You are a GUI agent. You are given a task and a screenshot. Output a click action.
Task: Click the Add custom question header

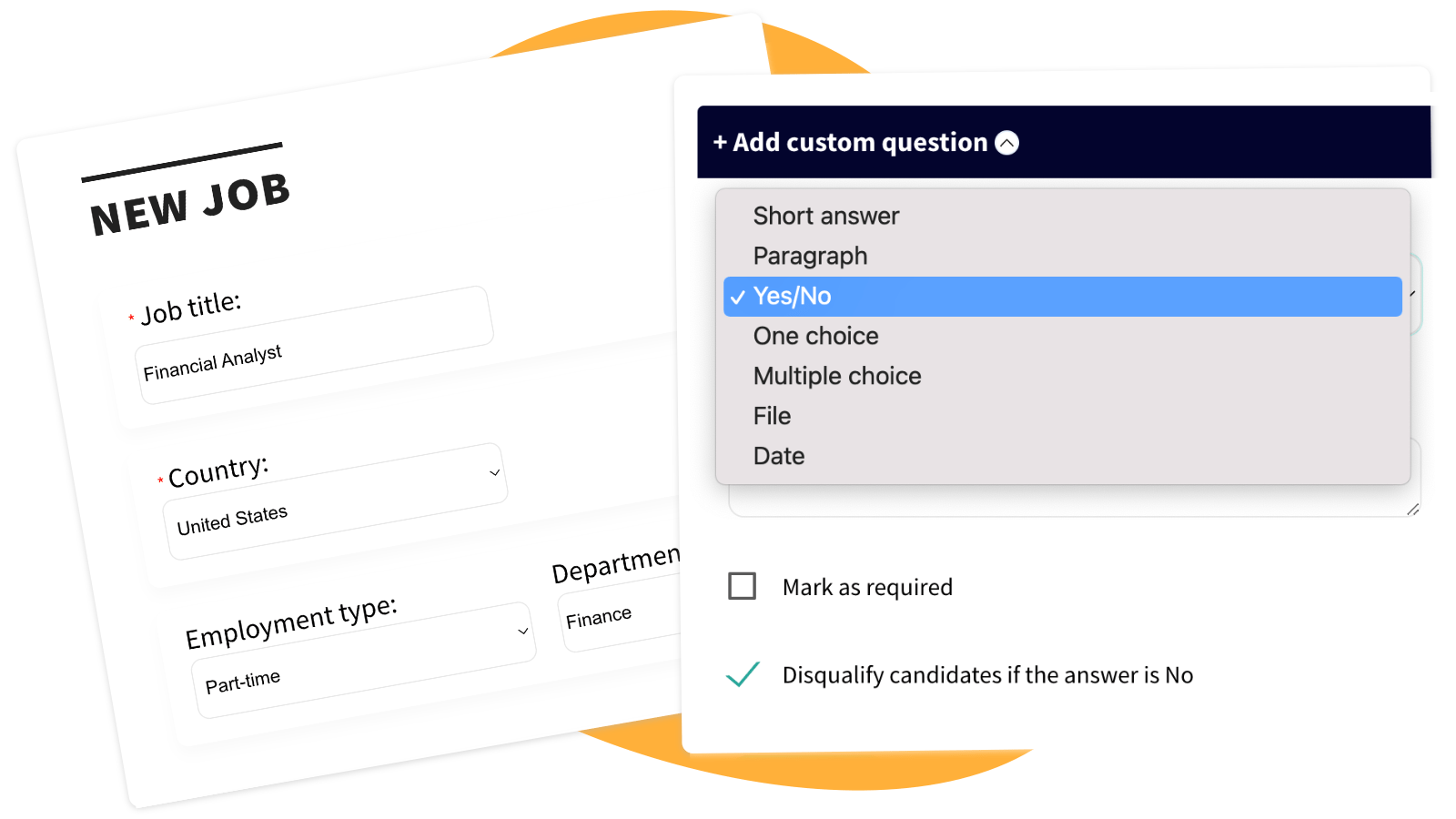tap(860, 143)
